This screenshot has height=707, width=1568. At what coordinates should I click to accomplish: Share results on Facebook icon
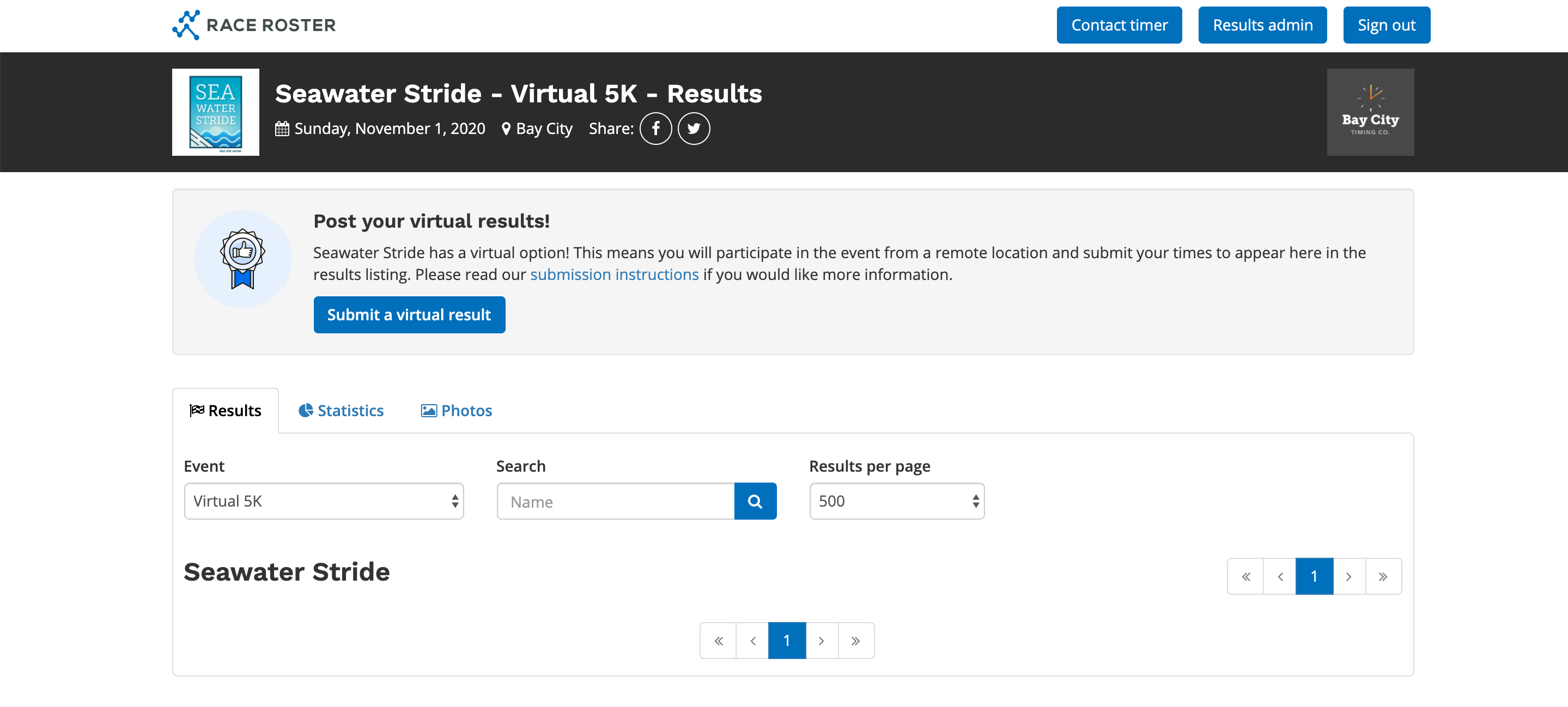click(x=655, y=129)
